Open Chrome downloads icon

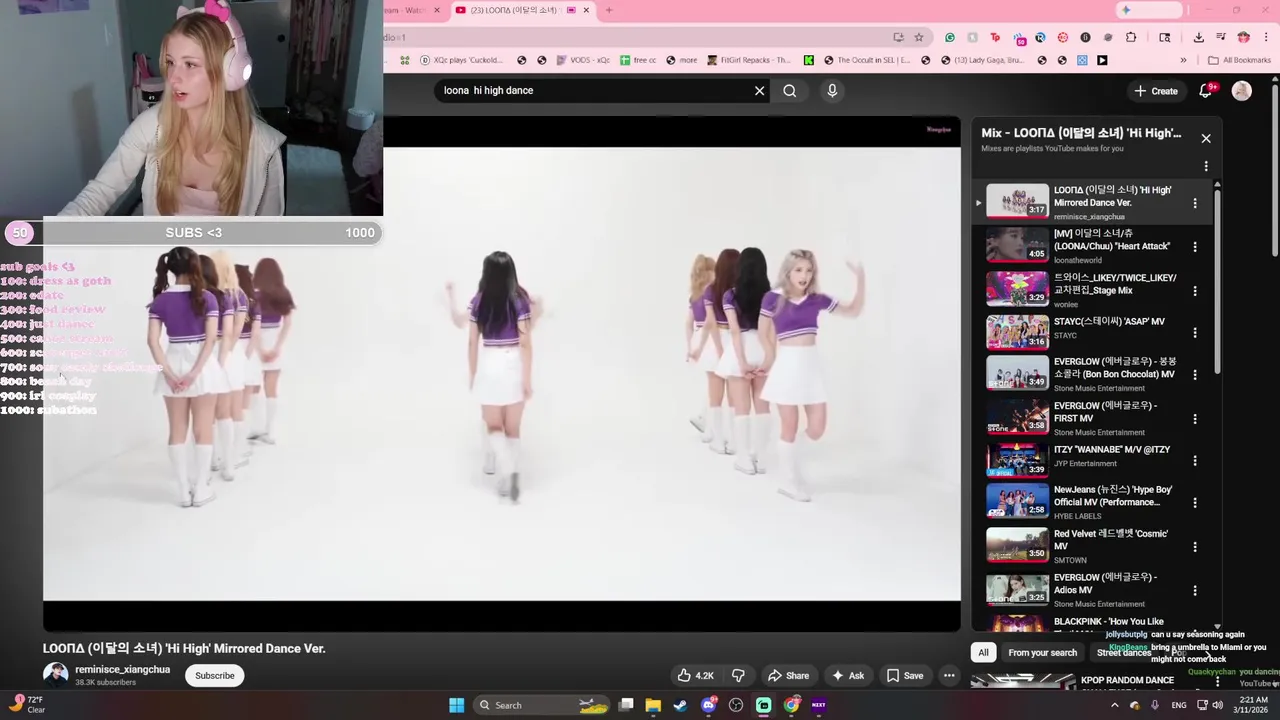coord(1198,37)
